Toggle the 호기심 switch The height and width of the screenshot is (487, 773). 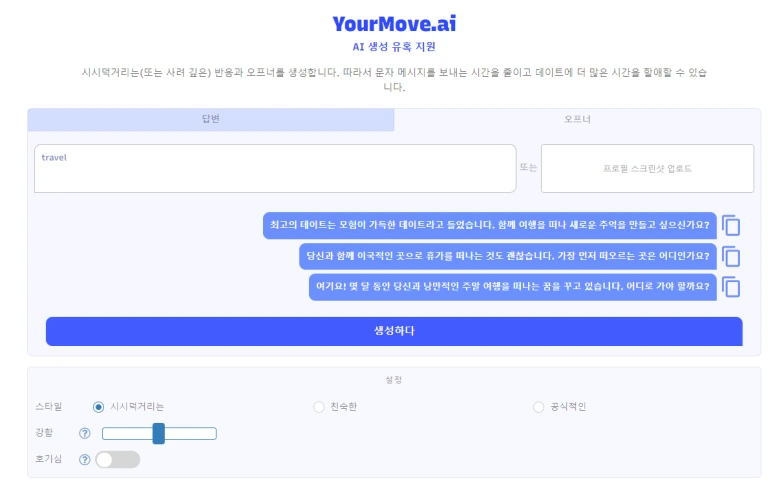coord(118,459)
